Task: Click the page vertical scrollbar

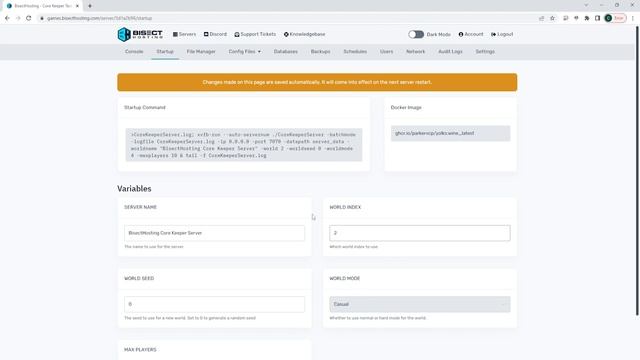Action: pos(637,171)
